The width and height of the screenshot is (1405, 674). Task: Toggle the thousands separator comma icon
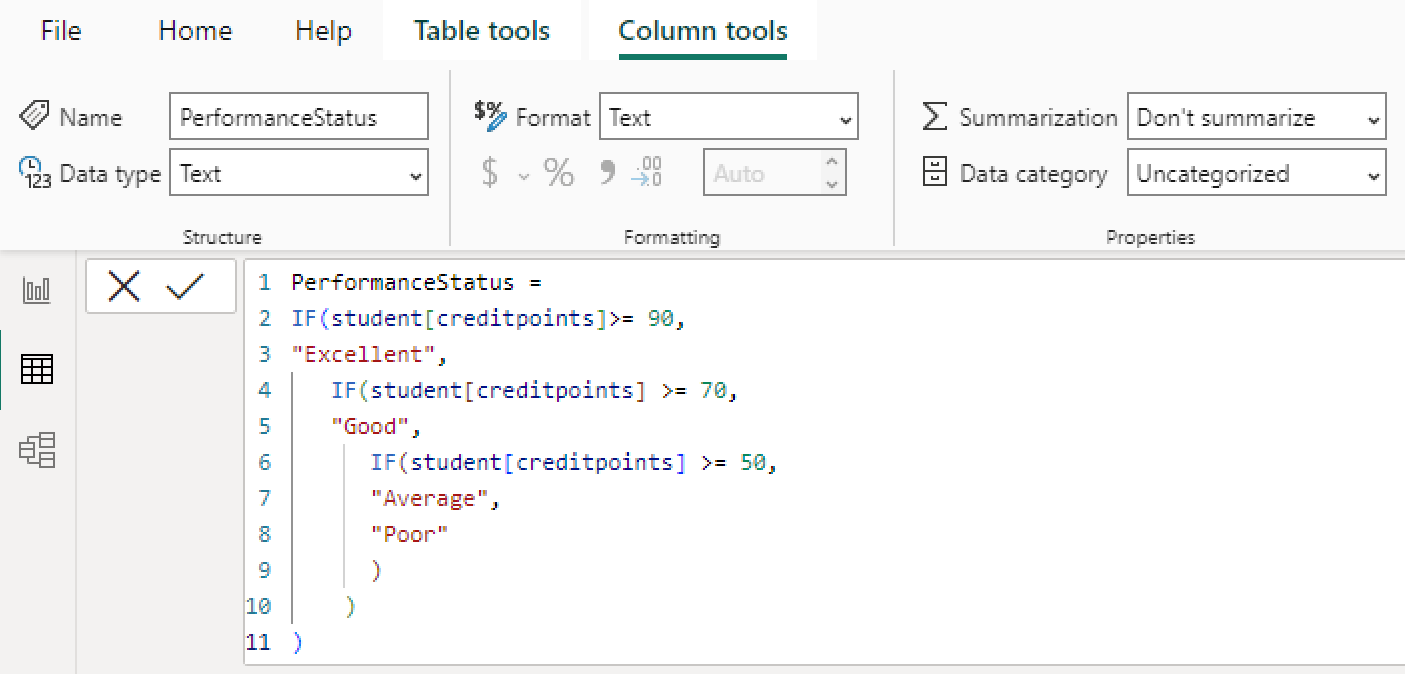pyautogui.click(x=606, y=173)
